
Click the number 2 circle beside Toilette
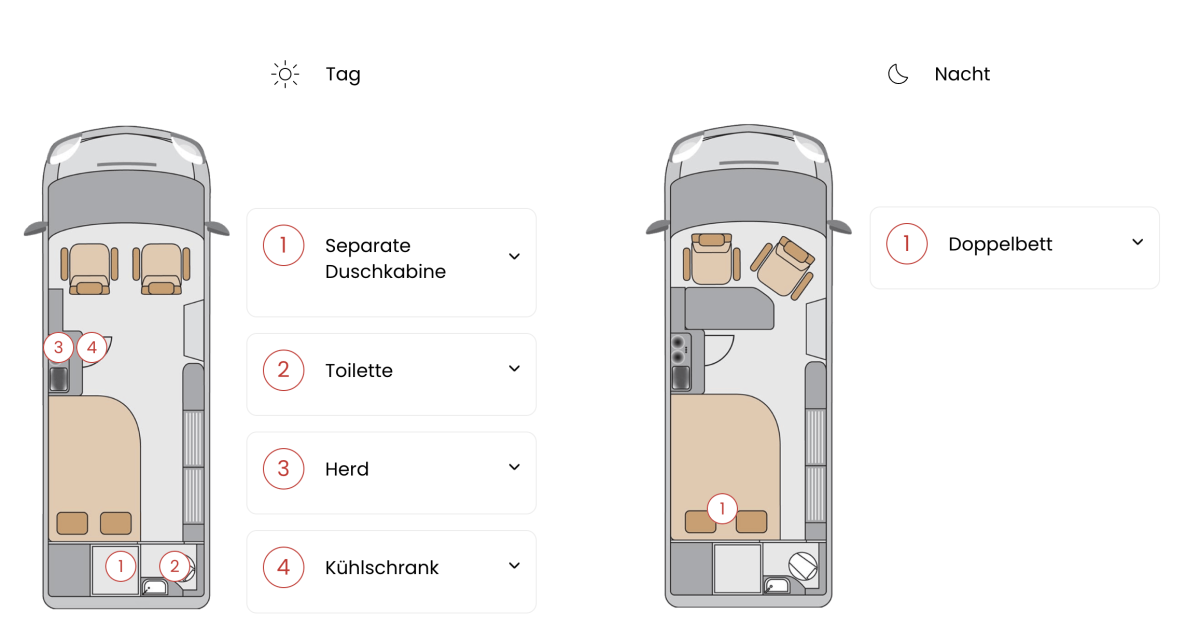[284, 370]
